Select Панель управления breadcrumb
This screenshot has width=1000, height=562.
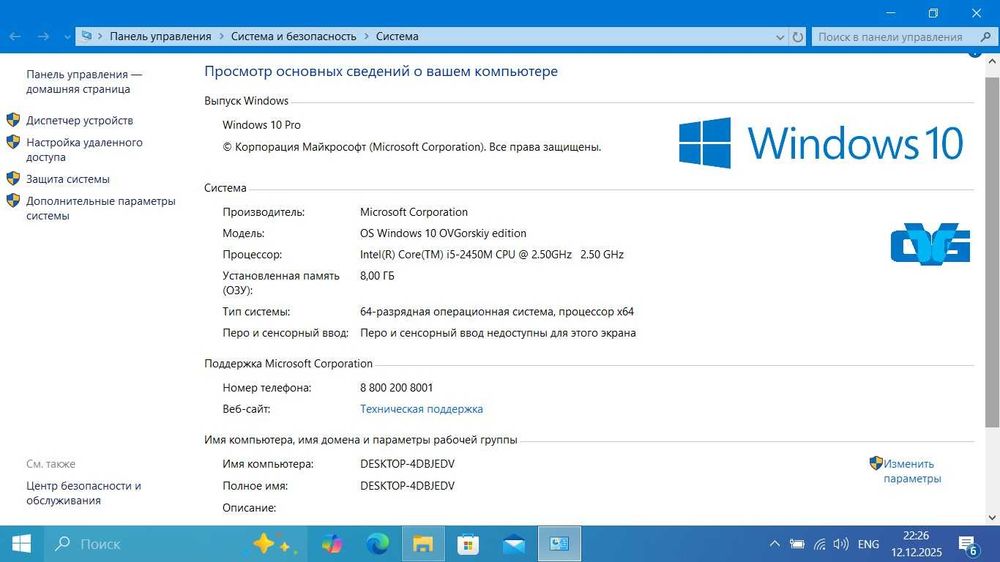tap(160, 36)
